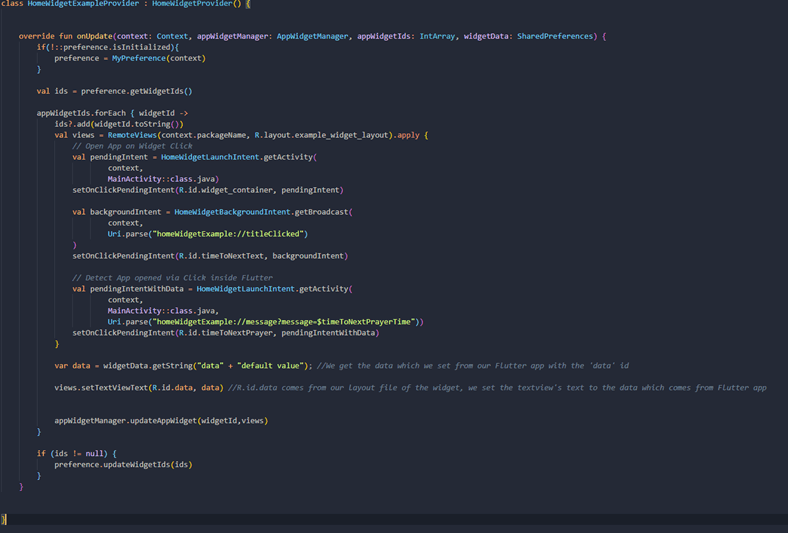Click the pendingIntentWithData variable declaration
This screenshot has height=533, width=788.
tap(139, 289)
